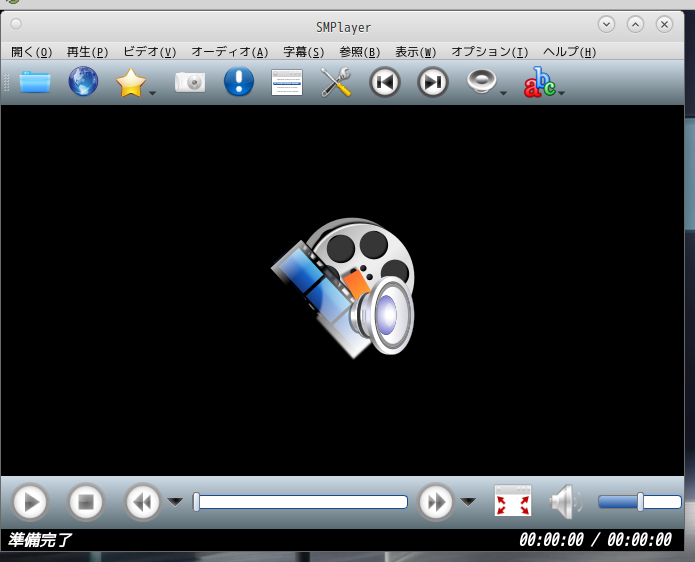Open the 表示(W) menu
The width and height of the screenshot is (695, 562).
click(x=416, y=52)
